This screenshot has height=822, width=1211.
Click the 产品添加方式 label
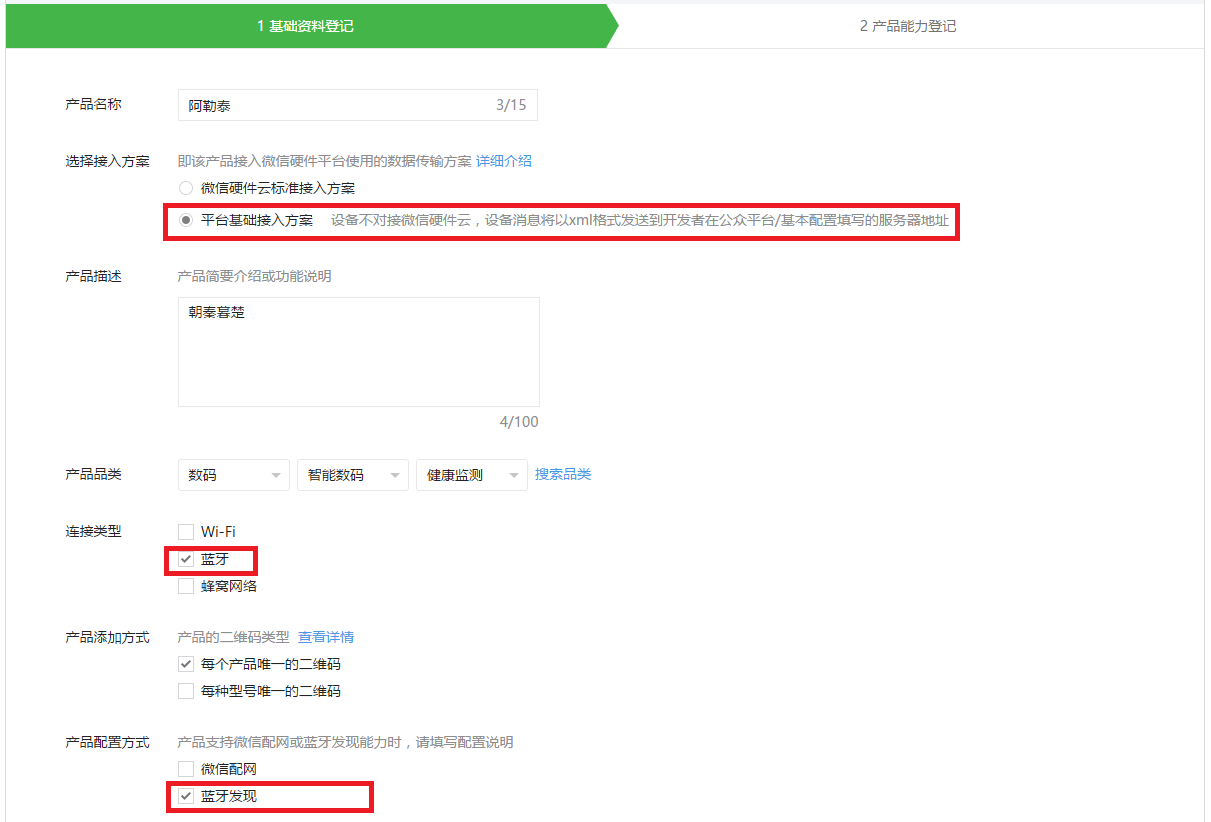(x=107, y=637)
